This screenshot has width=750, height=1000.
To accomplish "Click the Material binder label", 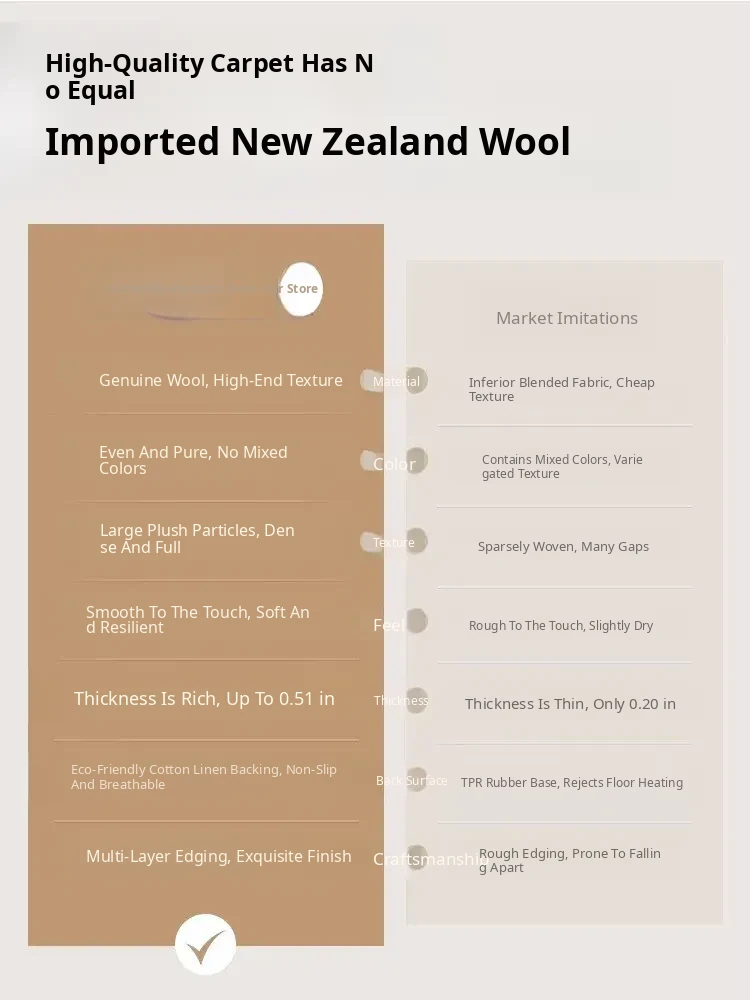I will 396,381.
